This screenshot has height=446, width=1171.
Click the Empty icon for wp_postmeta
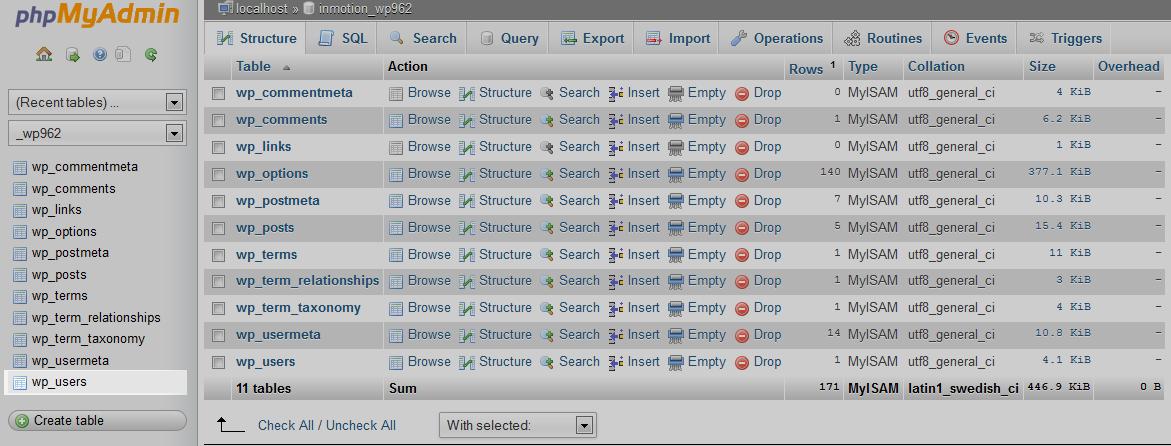pyautogui.click(x=676, y=201)
